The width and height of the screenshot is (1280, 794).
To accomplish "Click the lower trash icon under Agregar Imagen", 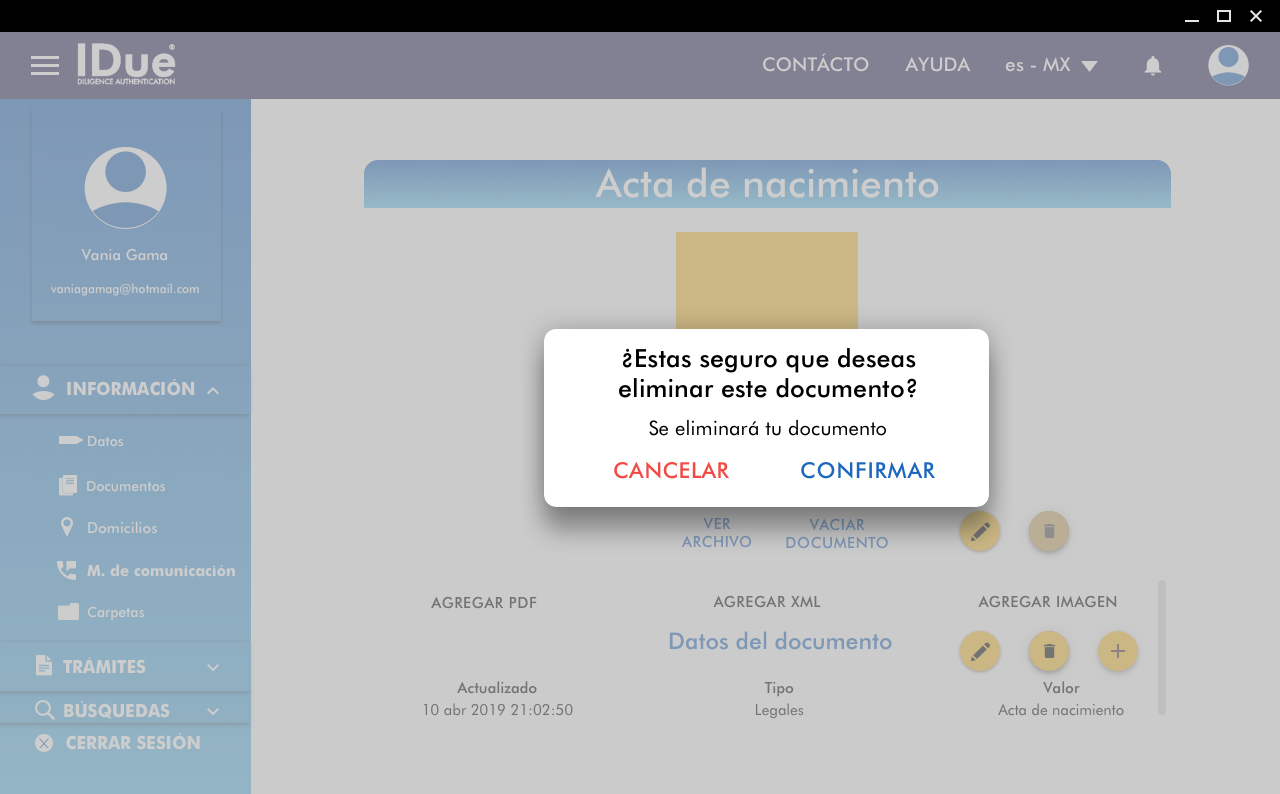I will click(x=1049, y=651).
